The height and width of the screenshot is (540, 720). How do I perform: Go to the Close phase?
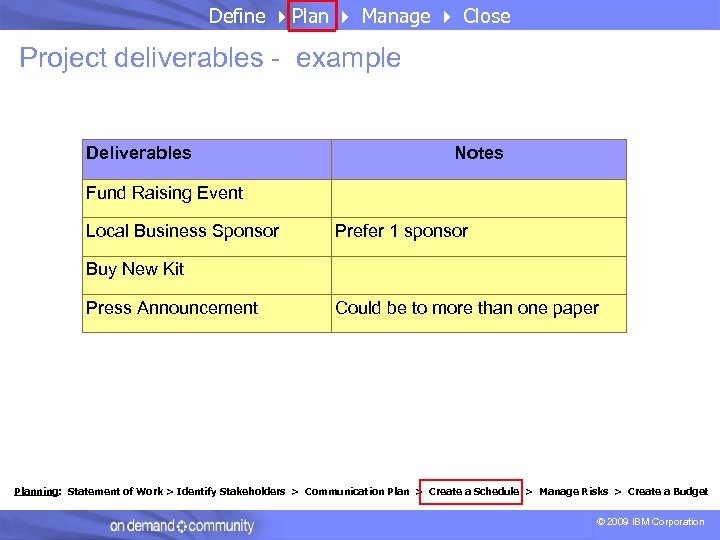click(x=486, y=16)
